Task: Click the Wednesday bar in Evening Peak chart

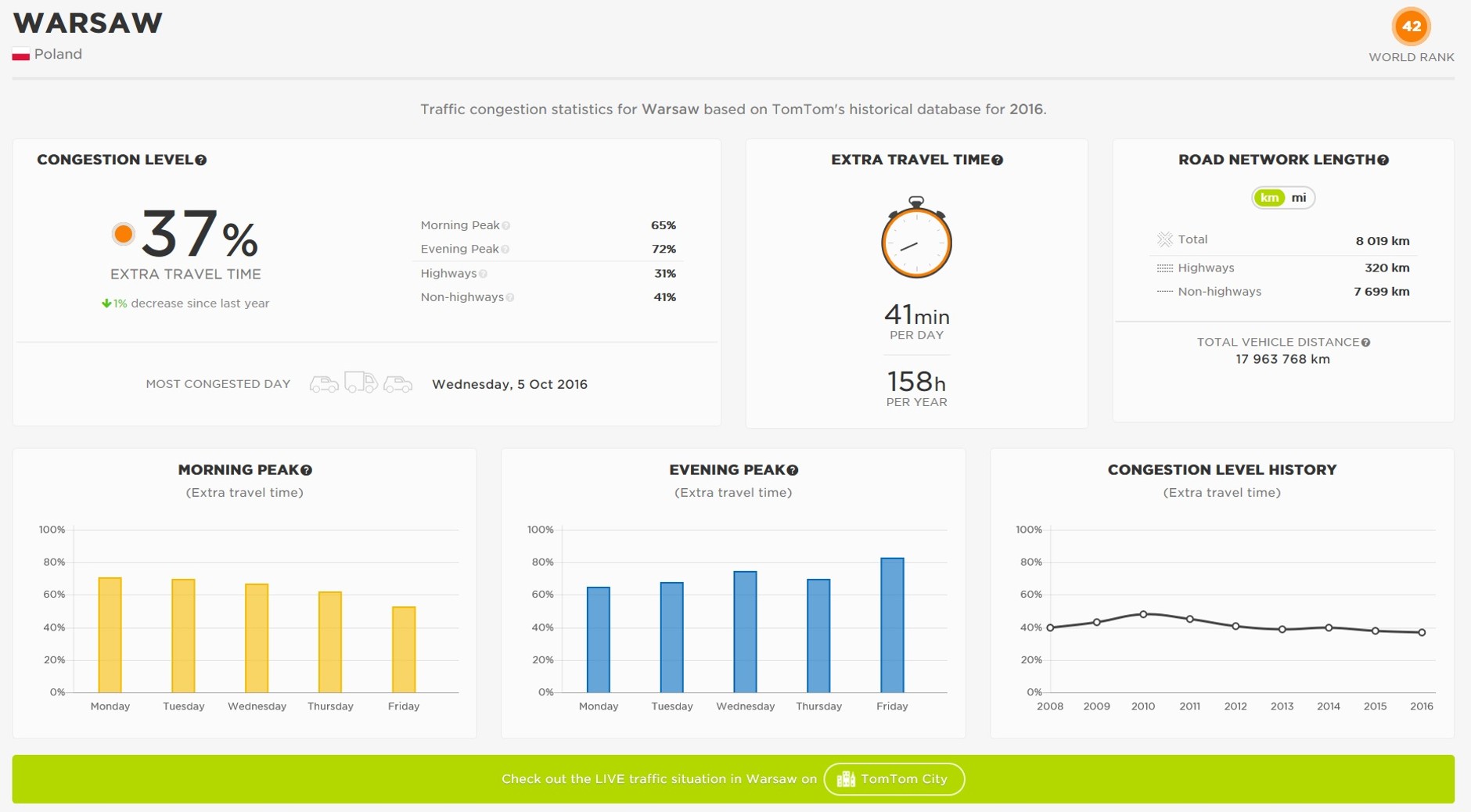Action: (x=745, y=632)
